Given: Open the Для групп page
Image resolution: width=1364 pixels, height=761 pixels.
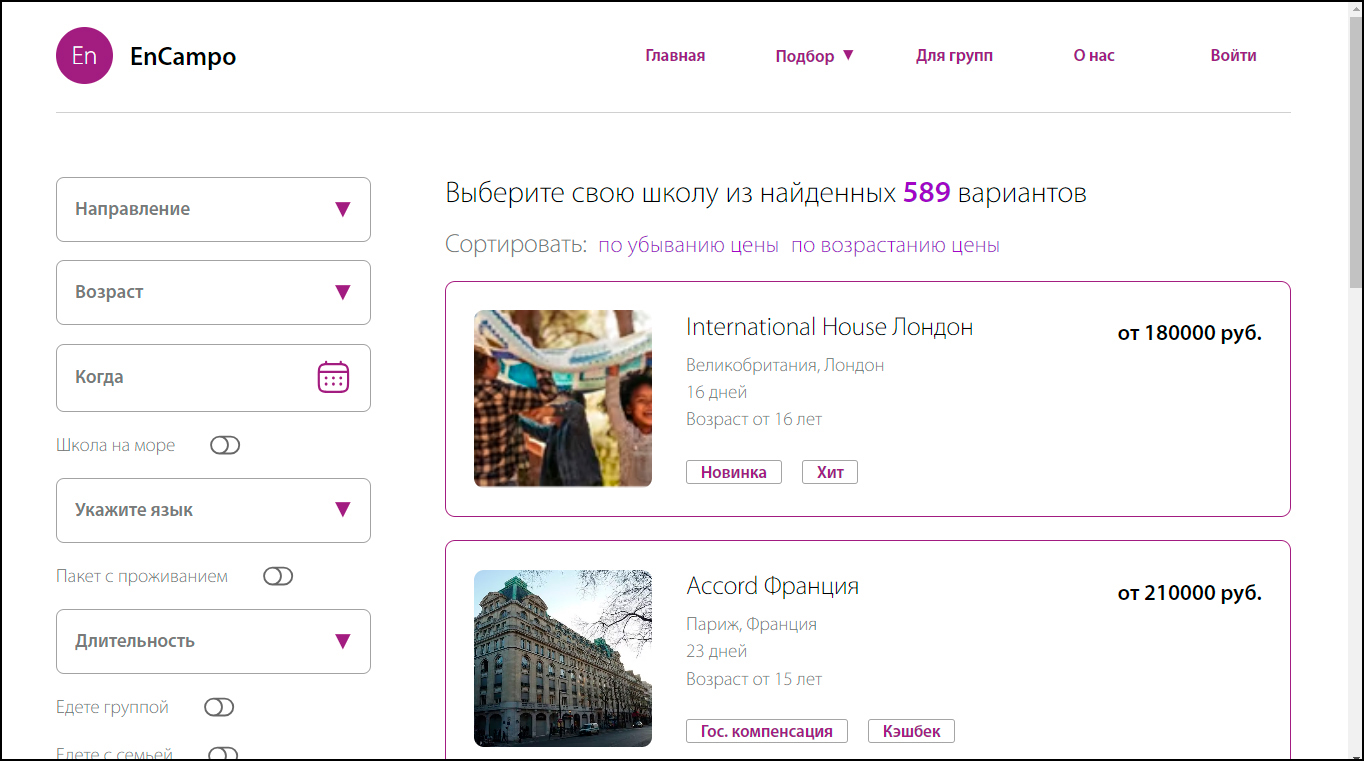Looking at the screenshot, I should [954, 56].
